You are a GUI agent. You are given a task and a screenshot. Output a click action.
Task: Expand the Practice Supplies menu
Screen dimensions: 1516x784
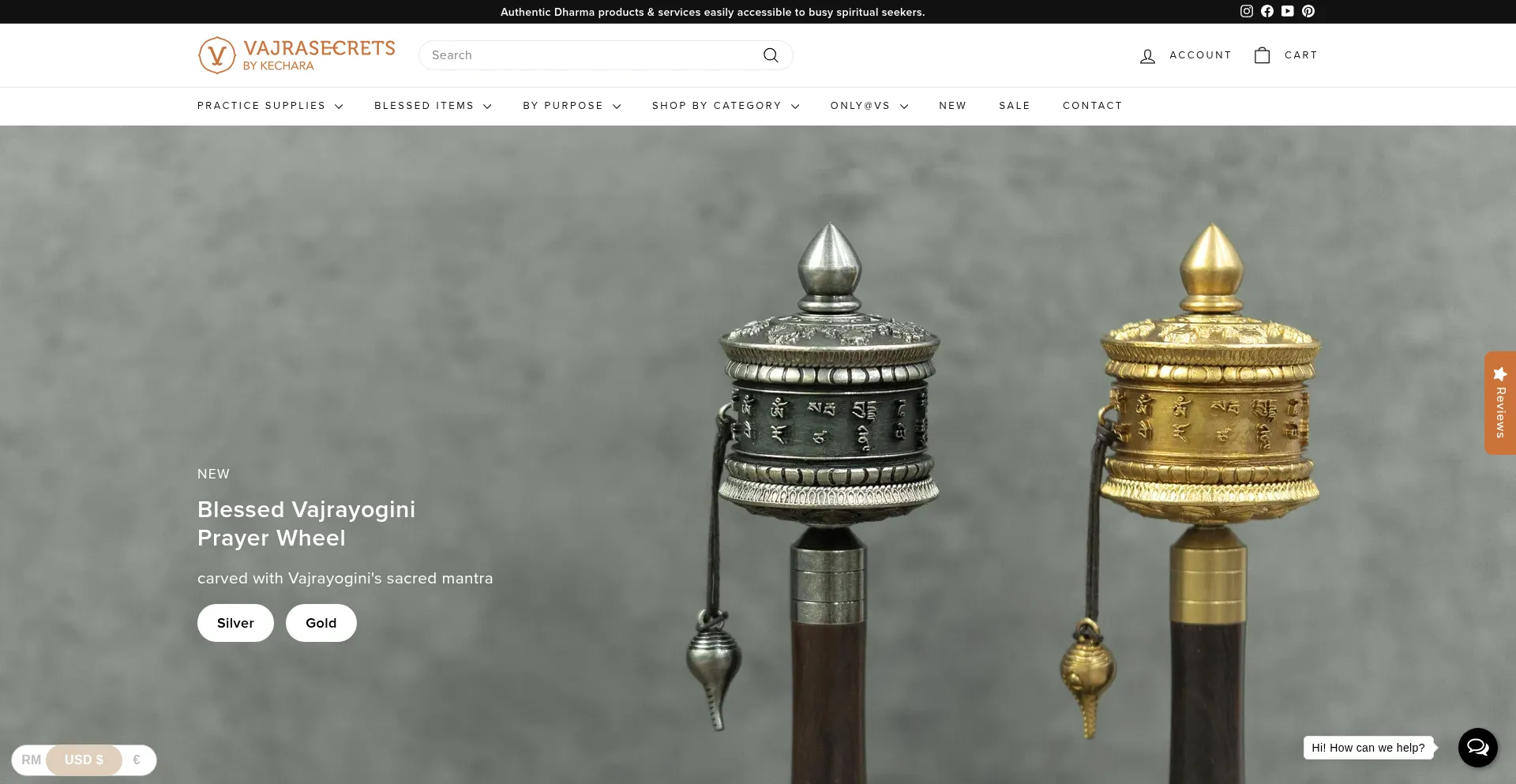[270, 106]
